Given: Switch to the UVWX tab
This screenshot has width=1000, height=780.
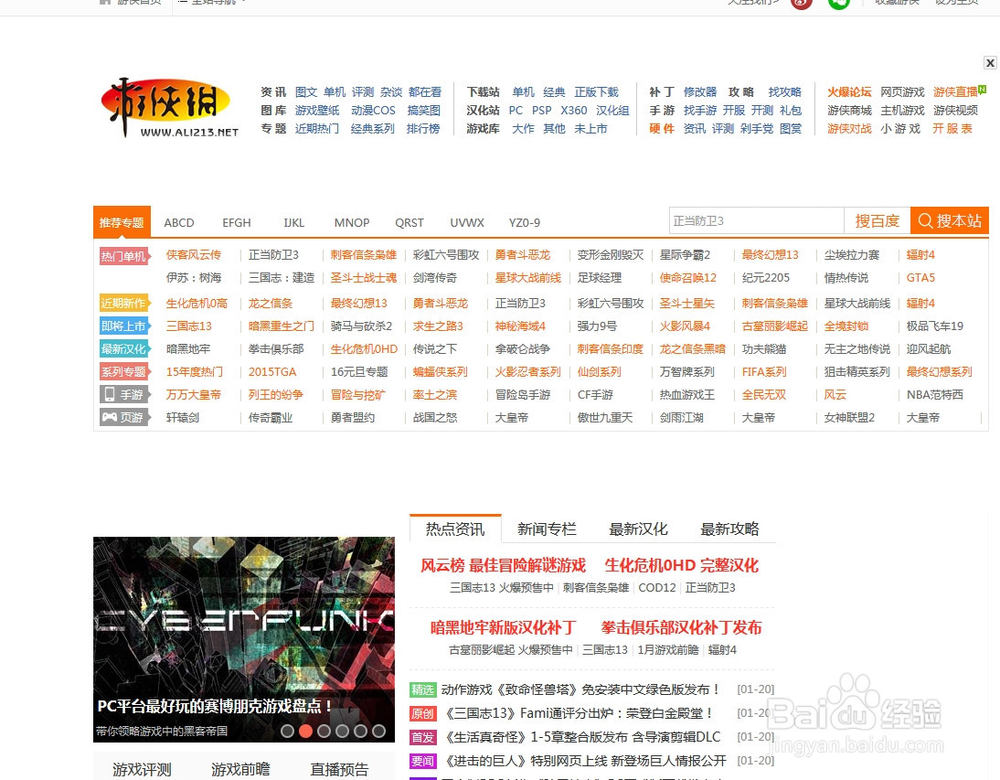Looking at the screenshot, I should tap(467, 223).
